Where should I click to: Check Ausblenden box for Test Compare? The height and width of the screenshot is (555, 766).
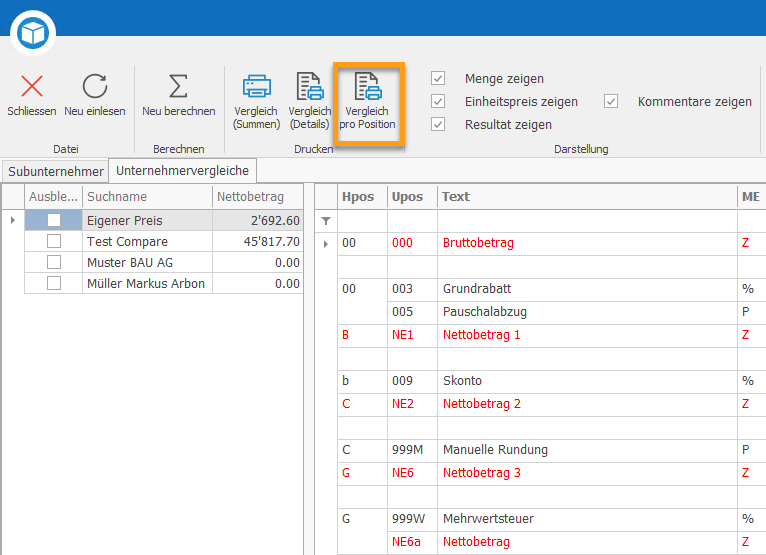tap(54, 241)
